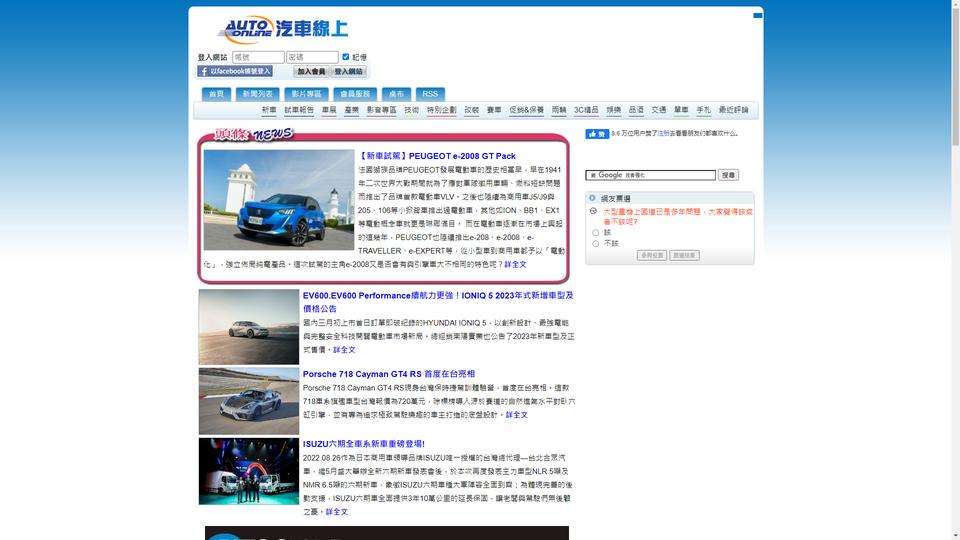
Task: Click the 密碼 password input field
Action: click(312, 57)
